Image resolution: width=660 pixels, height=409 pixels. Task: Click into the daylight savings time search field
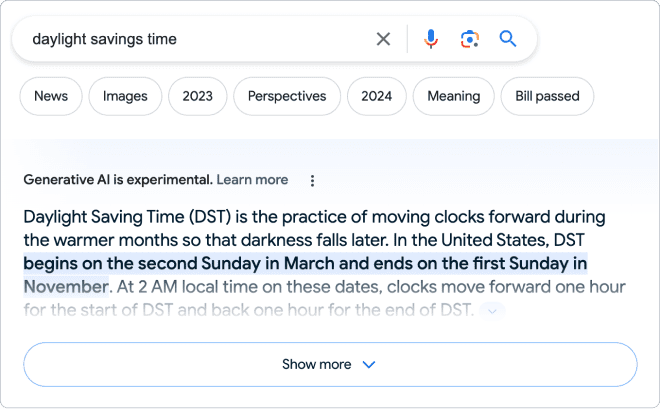pyautogui.click(x=190, y=39)
